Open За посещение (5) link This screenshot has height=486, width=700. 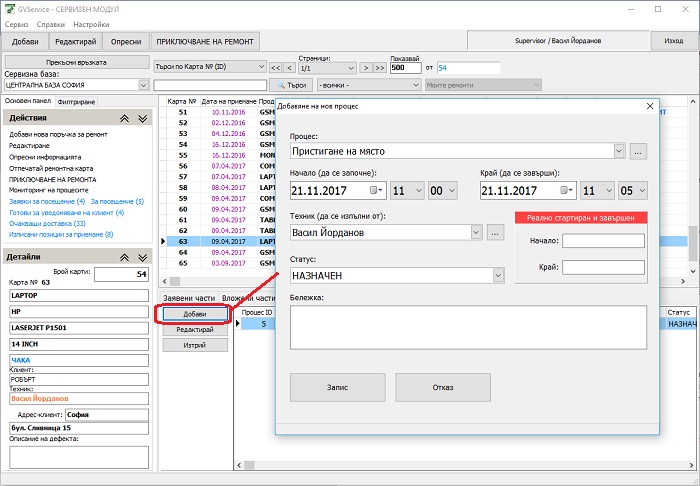coord(117,201)
